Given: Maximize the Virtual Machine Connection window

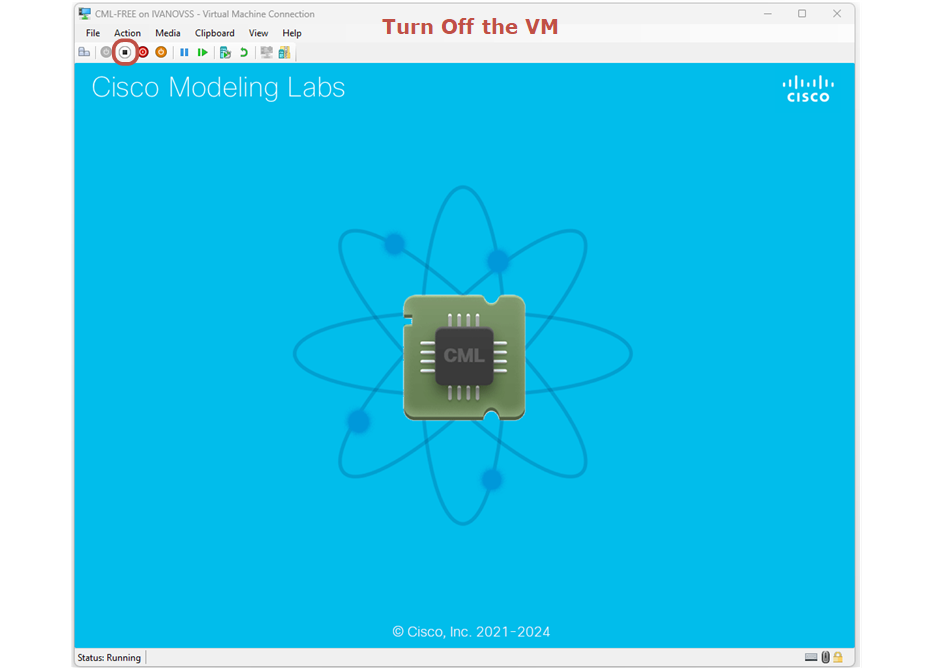Looking at the screenshot, I should click(802, 14).
